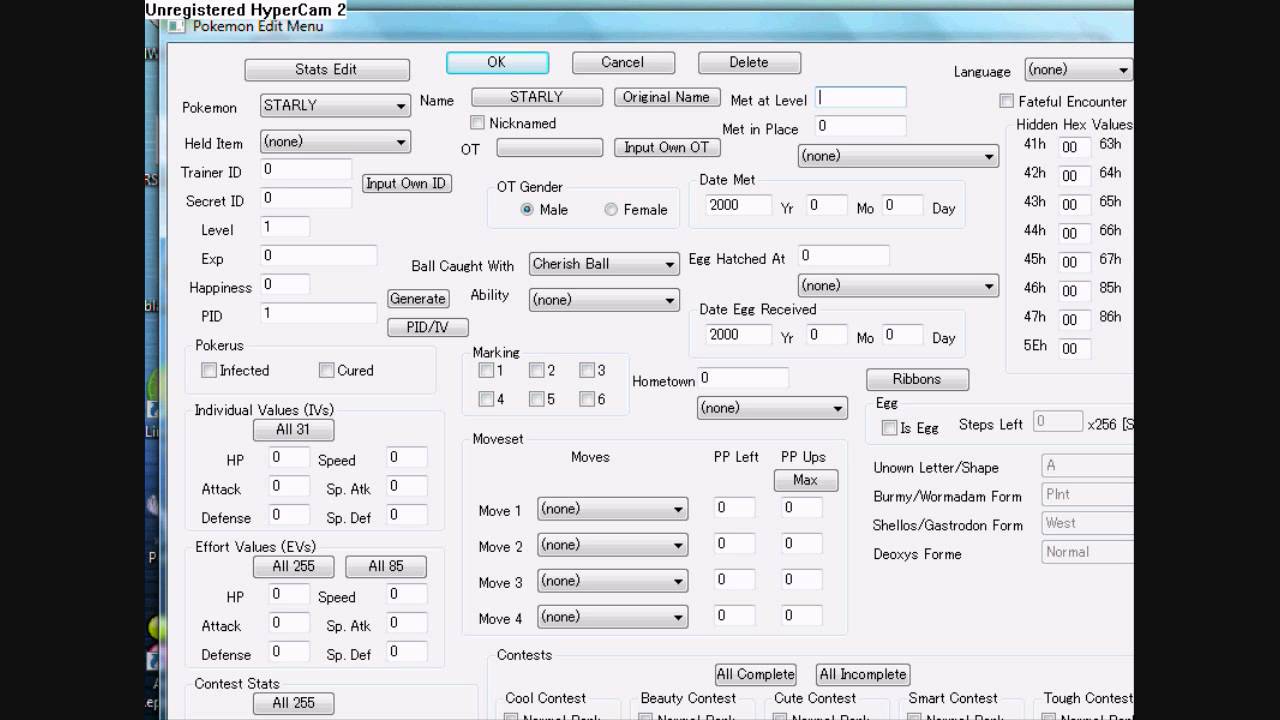Click Move 1 PP Left field
The height and width of the screenshot is (720, 1280).
click(735, 507)
